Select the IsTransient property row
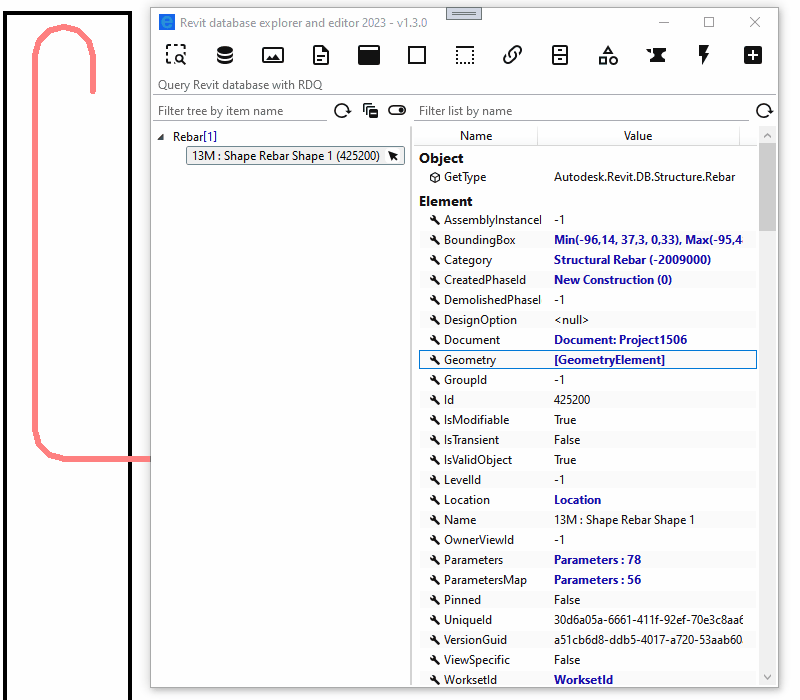The height and width of the screenshot is (700, 800). [587, 440]
